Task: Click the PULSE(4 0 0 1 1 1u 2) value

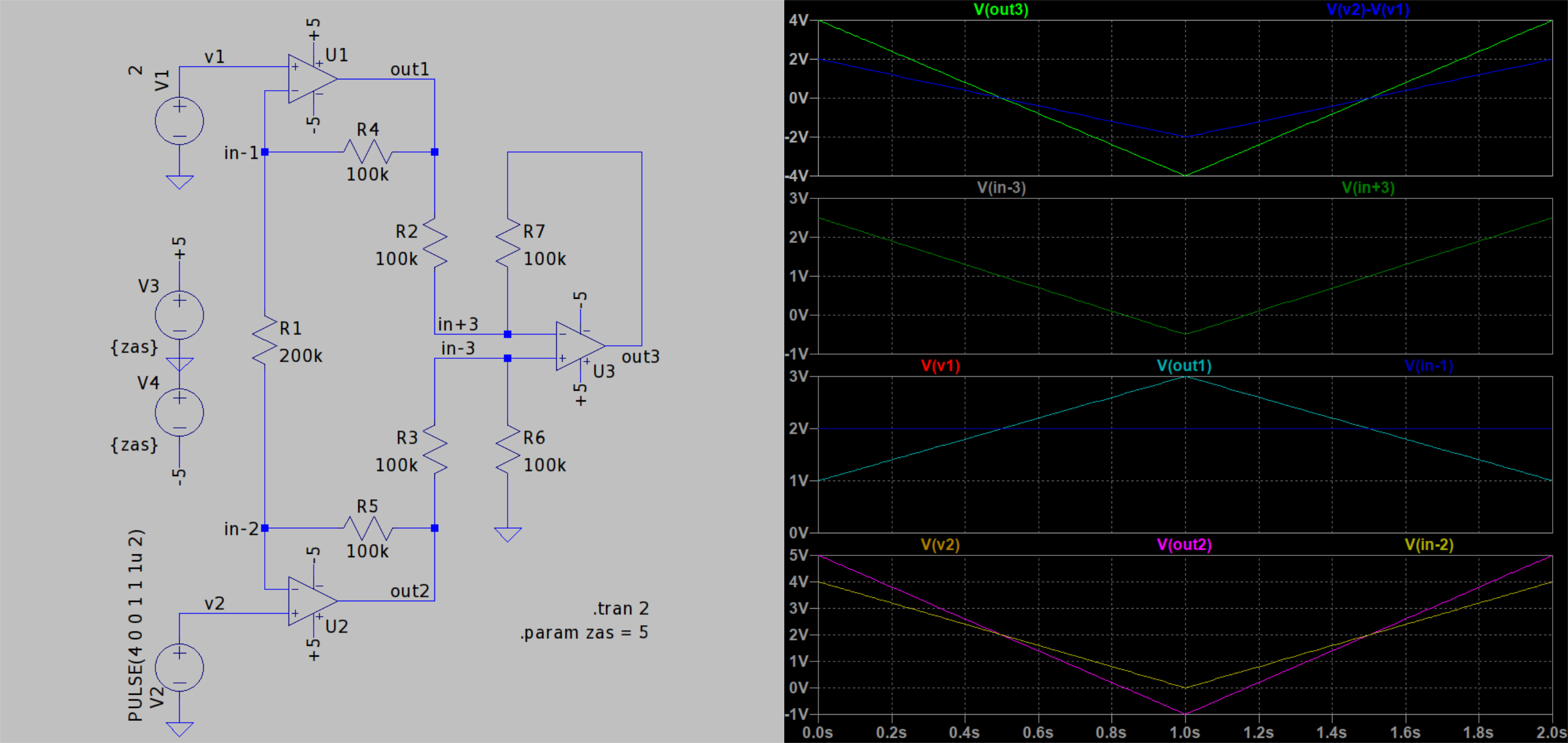Action: (x=136, y=626)
